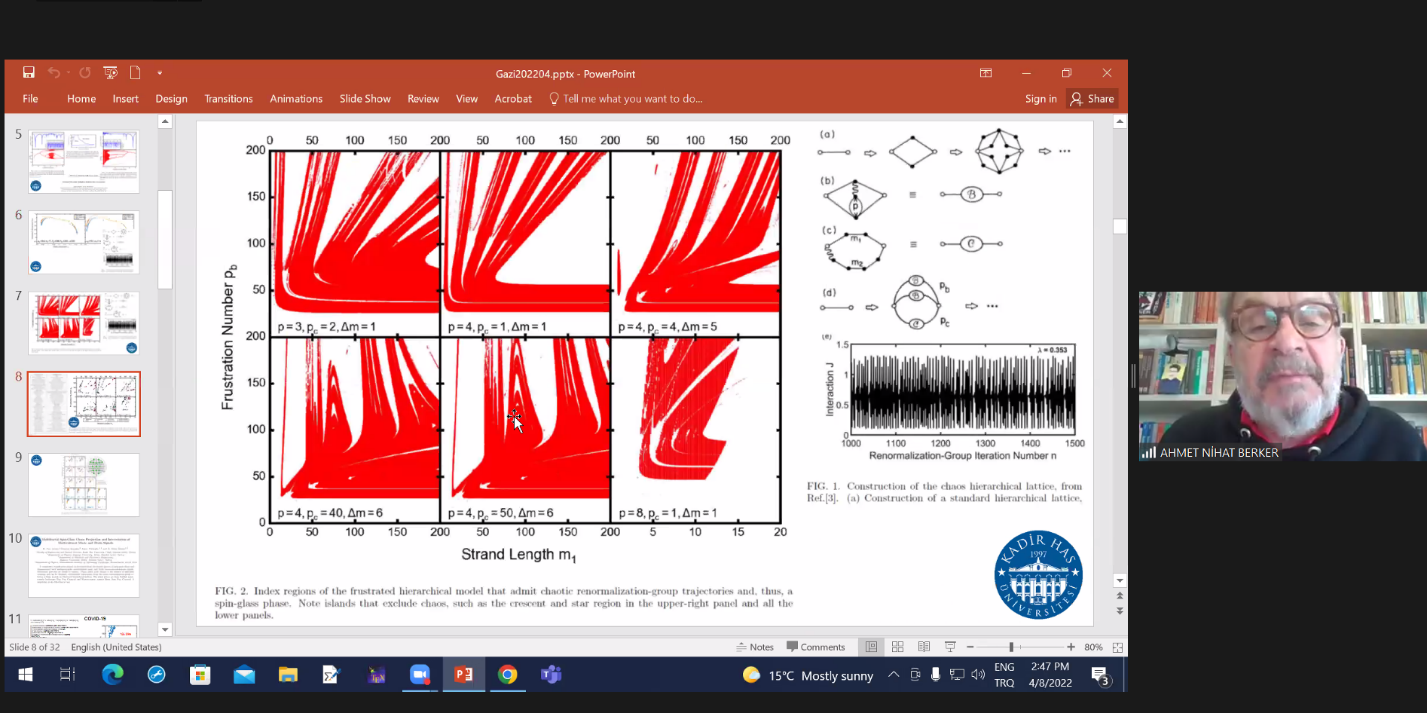Image resolution: width=1427 pixels, height=713 pixels.
Task: Start Slide Show from status bar icon
Action: 950,647
